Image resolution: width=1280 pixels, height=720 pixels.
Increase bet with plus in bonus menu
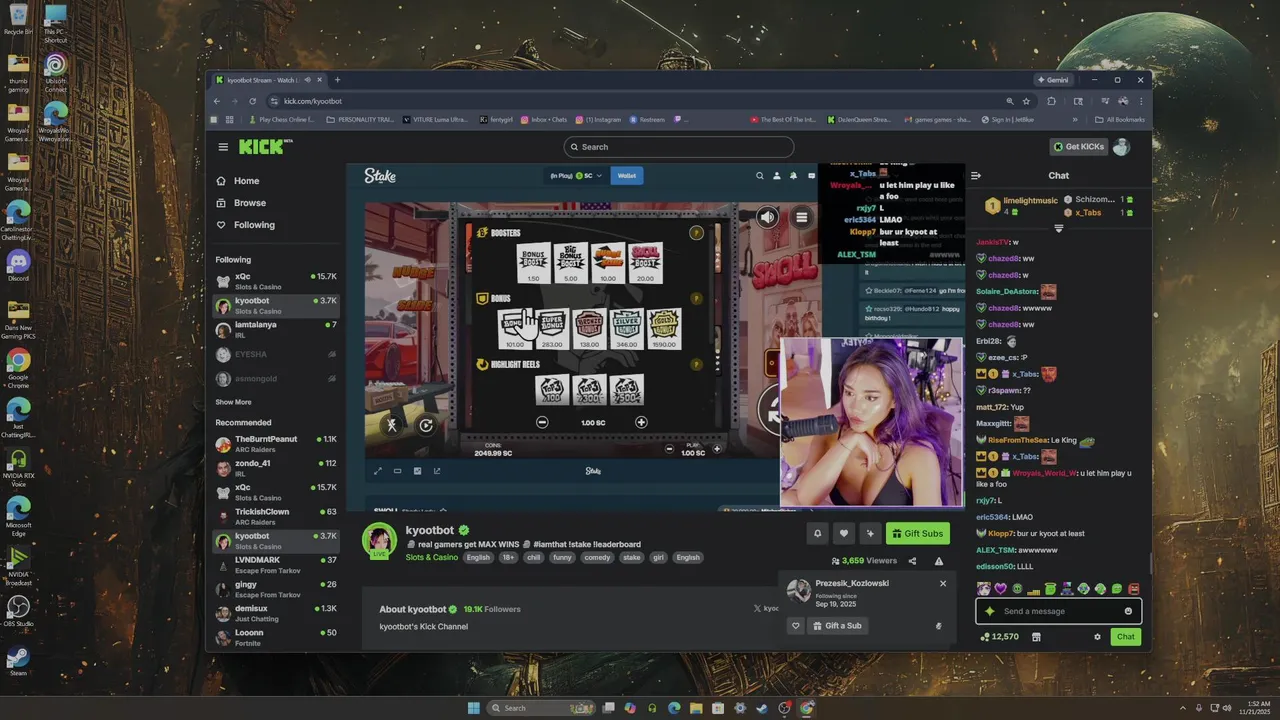(x=641, y=422)
